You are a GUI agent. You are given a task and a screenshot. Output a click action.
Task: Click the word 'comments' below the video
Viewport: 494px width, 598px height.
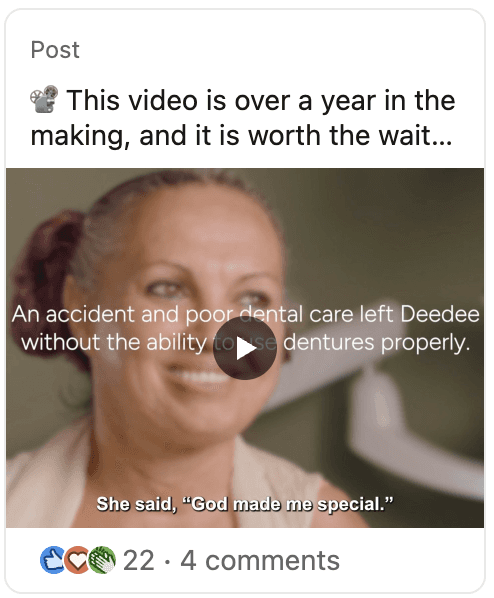pos(272,561)
